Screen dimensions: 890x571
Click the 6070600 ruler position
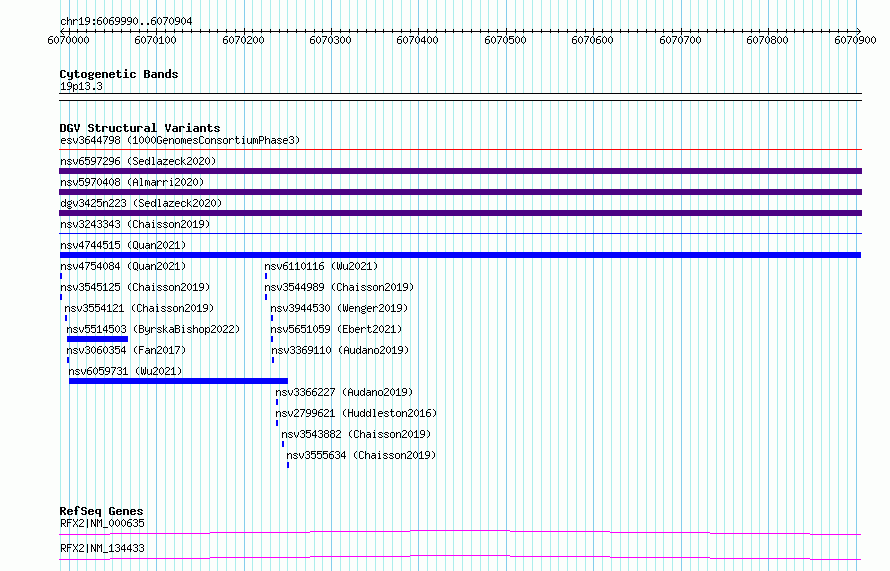[592, 40]
